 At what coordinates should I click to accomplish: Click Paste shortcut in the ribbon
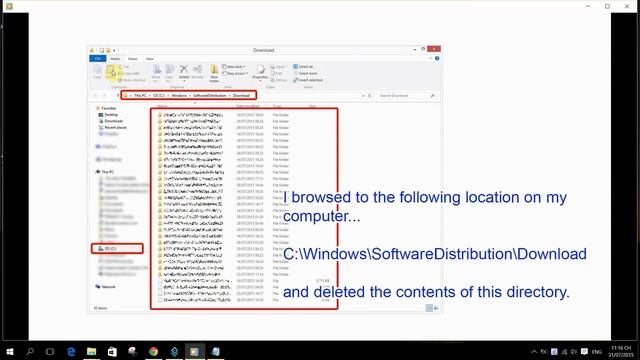point(131,80)
